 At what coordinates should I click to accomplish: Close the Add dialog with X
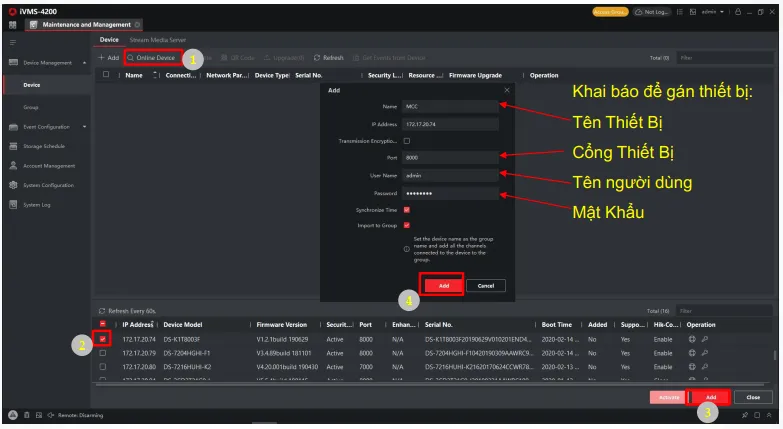[x=506, y=90]
